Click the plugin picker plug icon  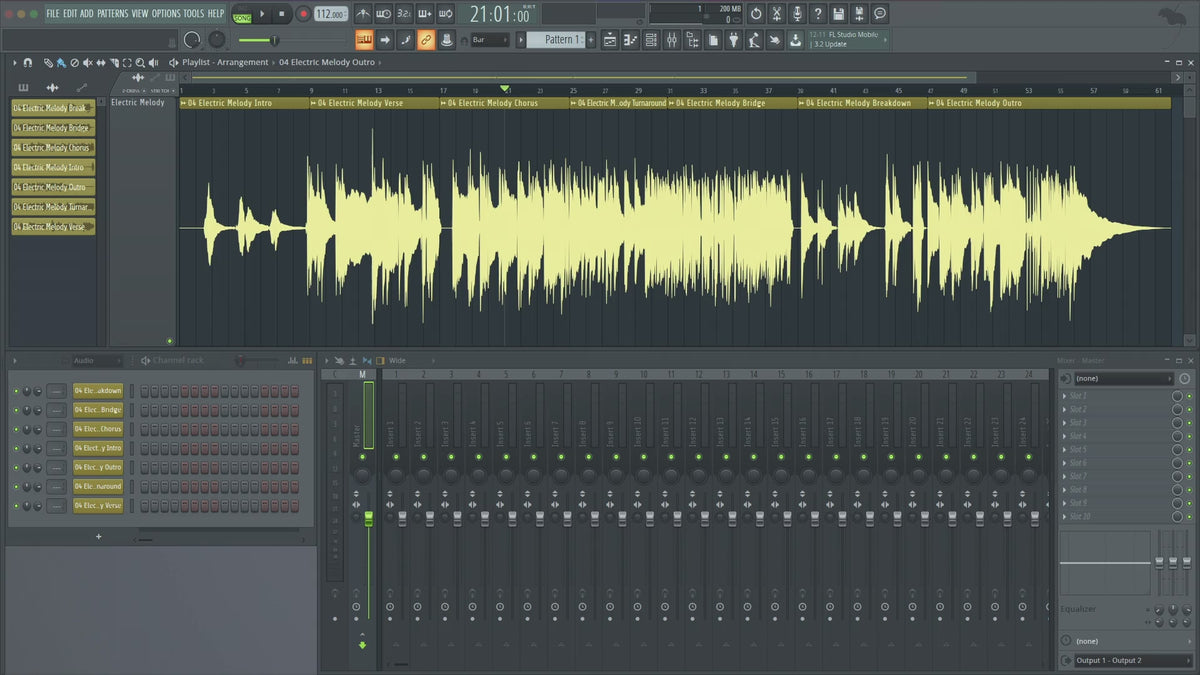(x=733, y=40)
